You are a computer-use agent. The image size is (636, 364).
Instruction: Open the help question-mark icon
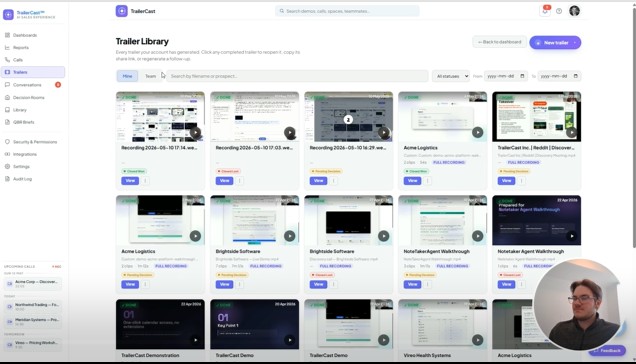pos(559,11)
